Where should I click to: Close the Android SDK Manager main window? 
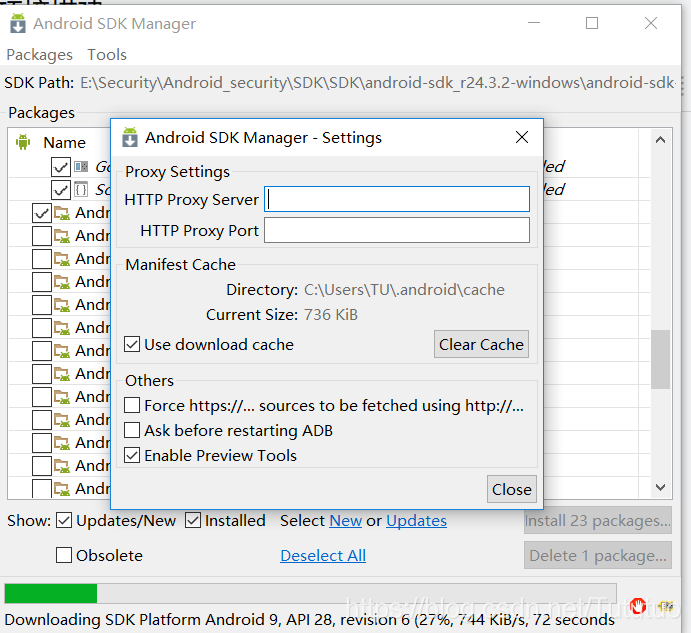[x=650, y=23]
